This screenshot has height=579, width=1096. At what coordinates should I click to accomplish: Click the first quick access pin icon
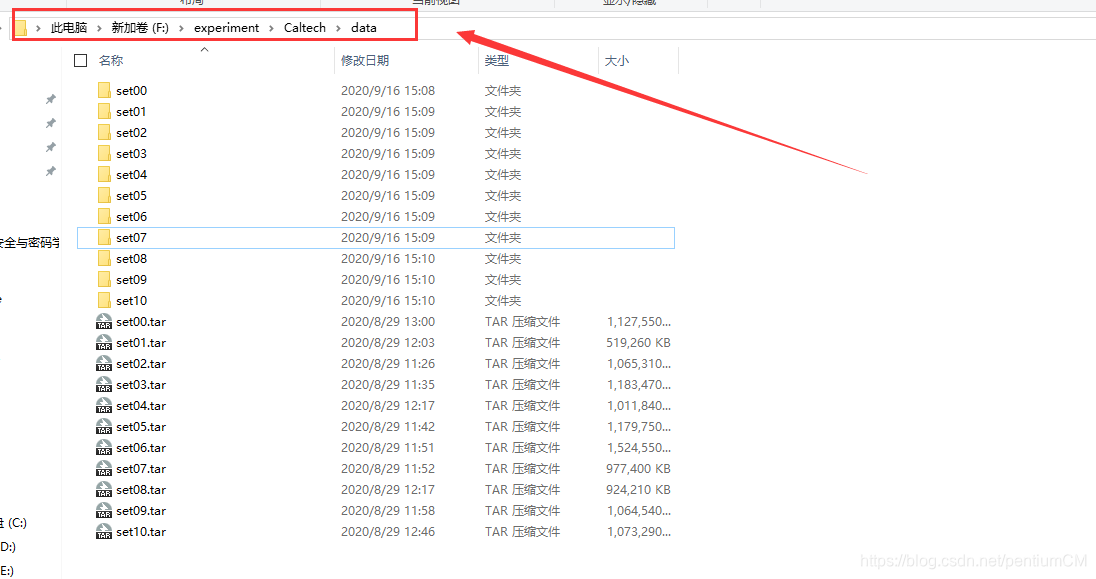tap(50, 99)
